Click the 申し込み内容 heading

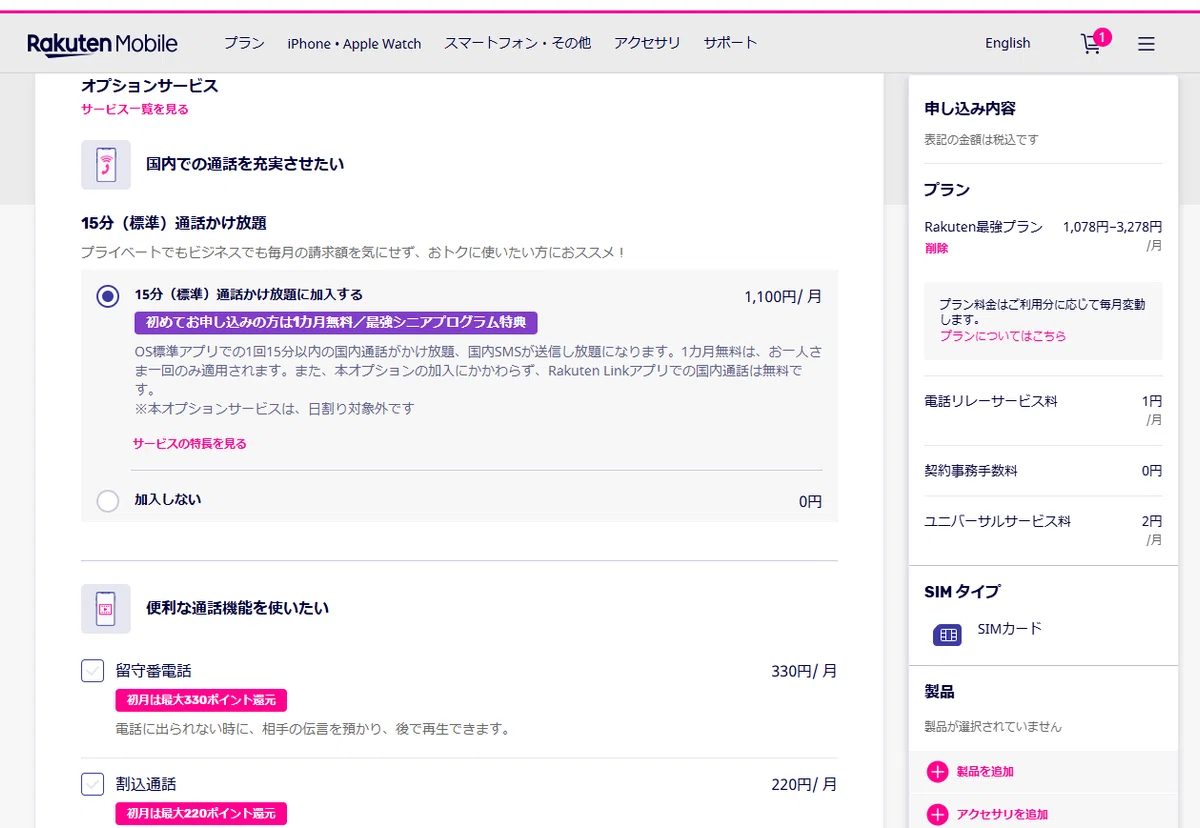point(970,108)
